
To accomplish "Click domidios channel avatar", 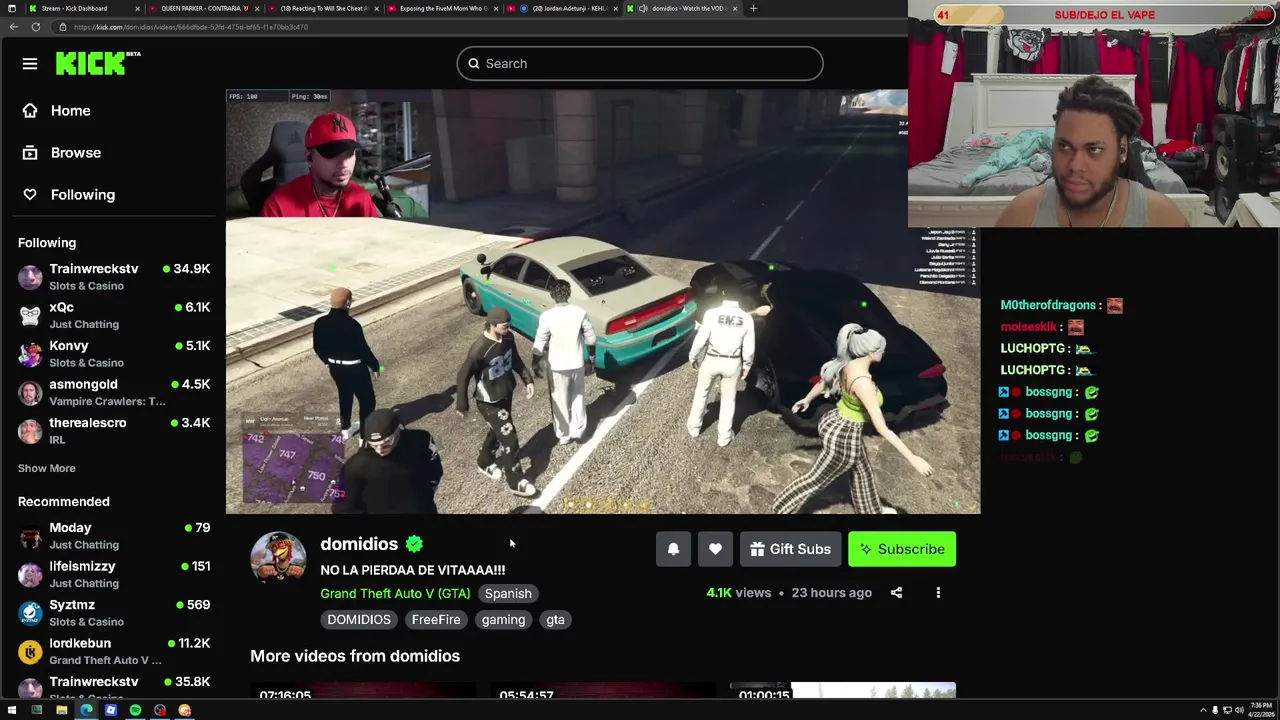I will pyautogui.click(x=278, y=557).
